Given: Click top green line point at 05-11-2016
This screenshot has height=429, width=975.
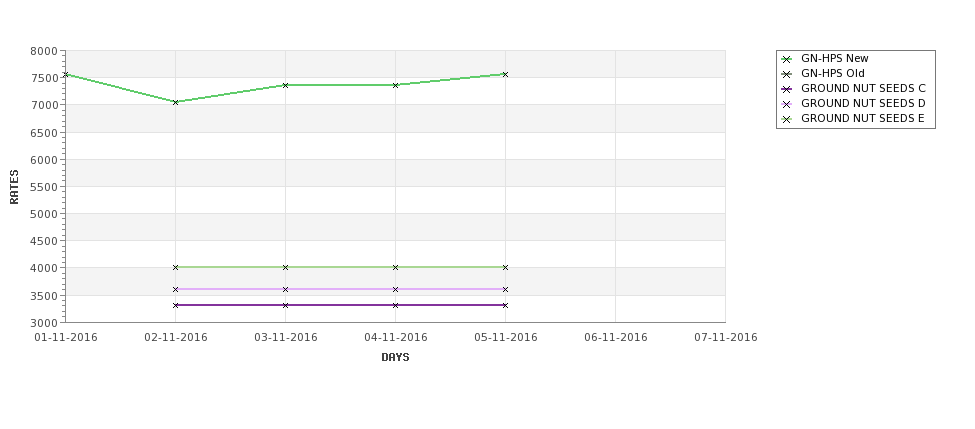Looking at the screenshot, I should point(505,75).
